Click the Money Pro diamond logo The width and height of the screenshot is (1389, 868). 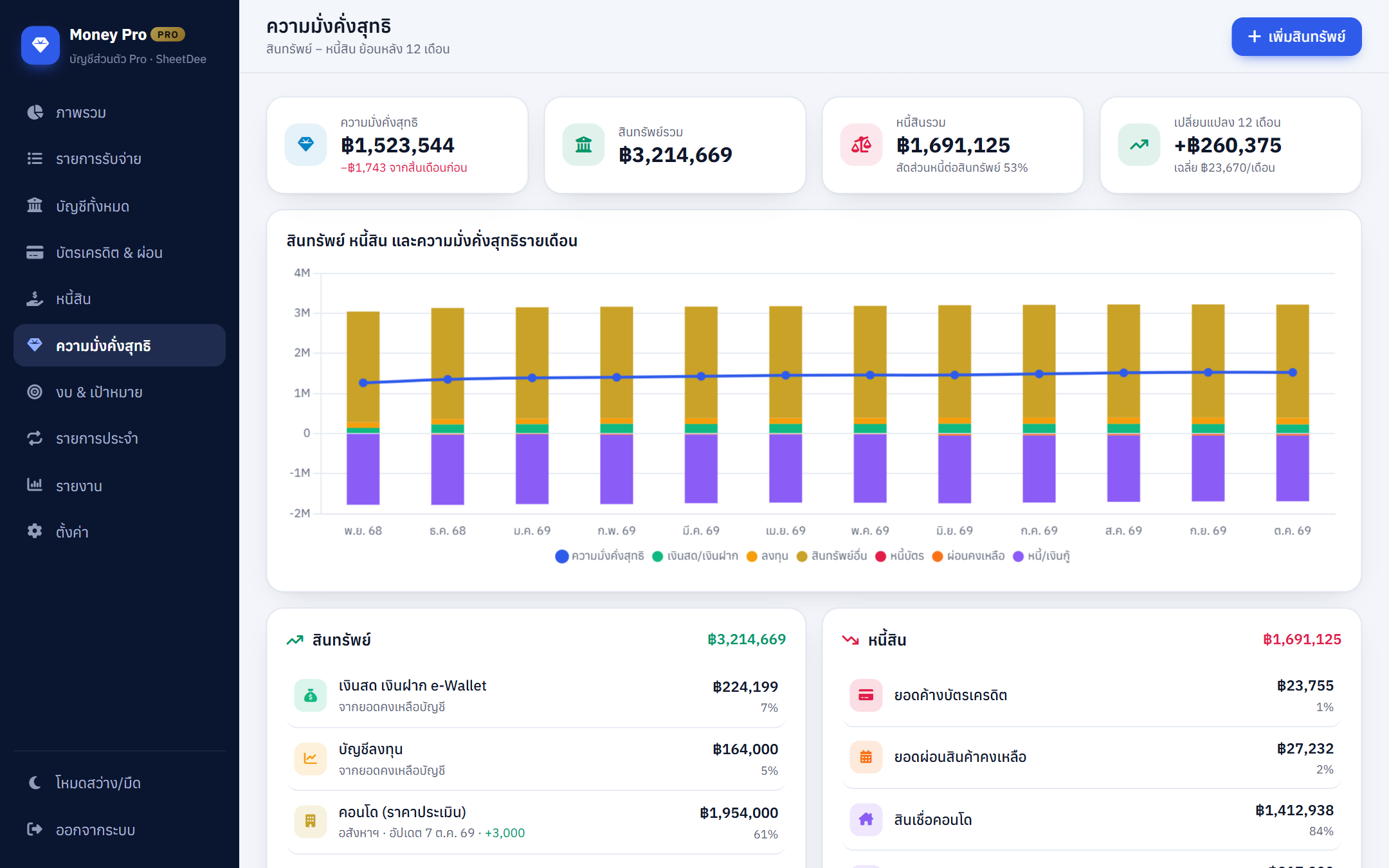[40, 46]
